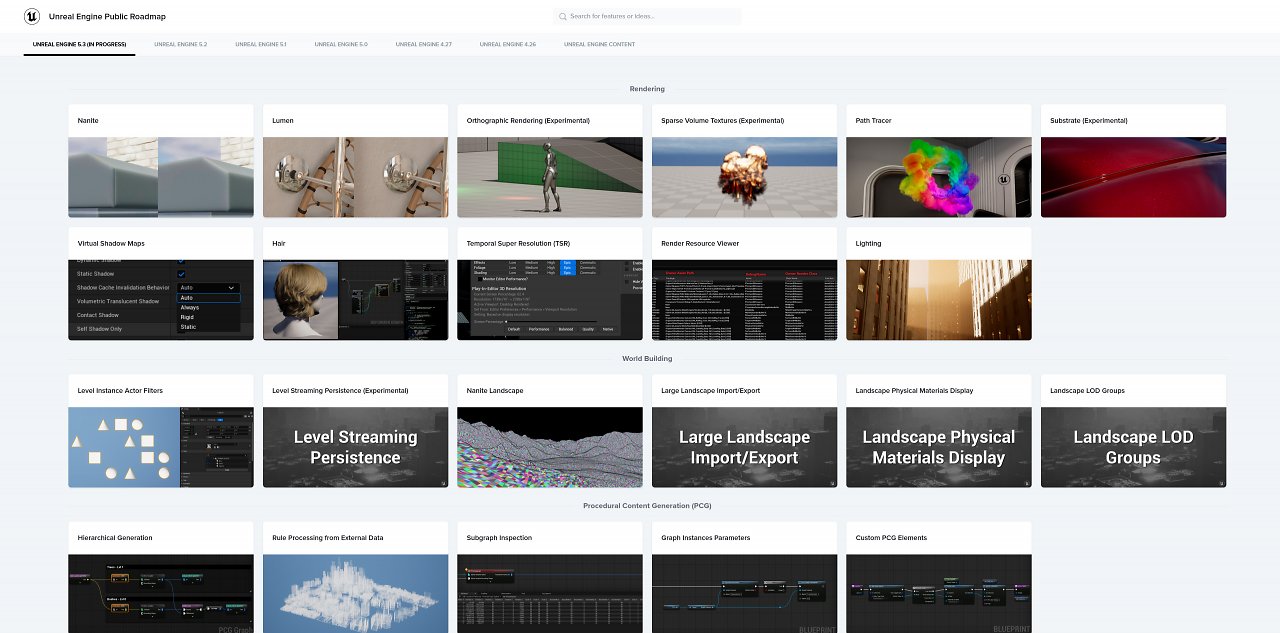Switch to the Unreal Engine 5.2 tab
The image size is (1280, 633).
click(x=180, y=44)
